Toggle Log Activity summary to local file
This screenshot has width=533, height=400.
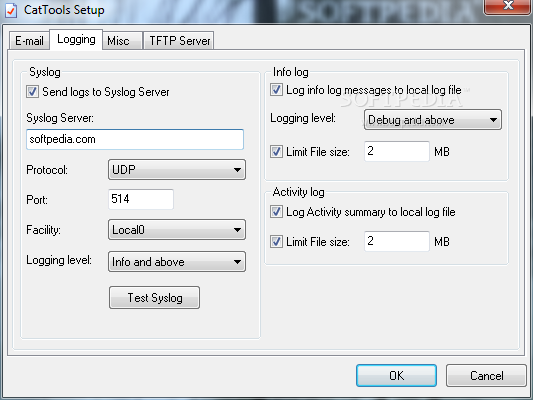(x=276, y=212)
